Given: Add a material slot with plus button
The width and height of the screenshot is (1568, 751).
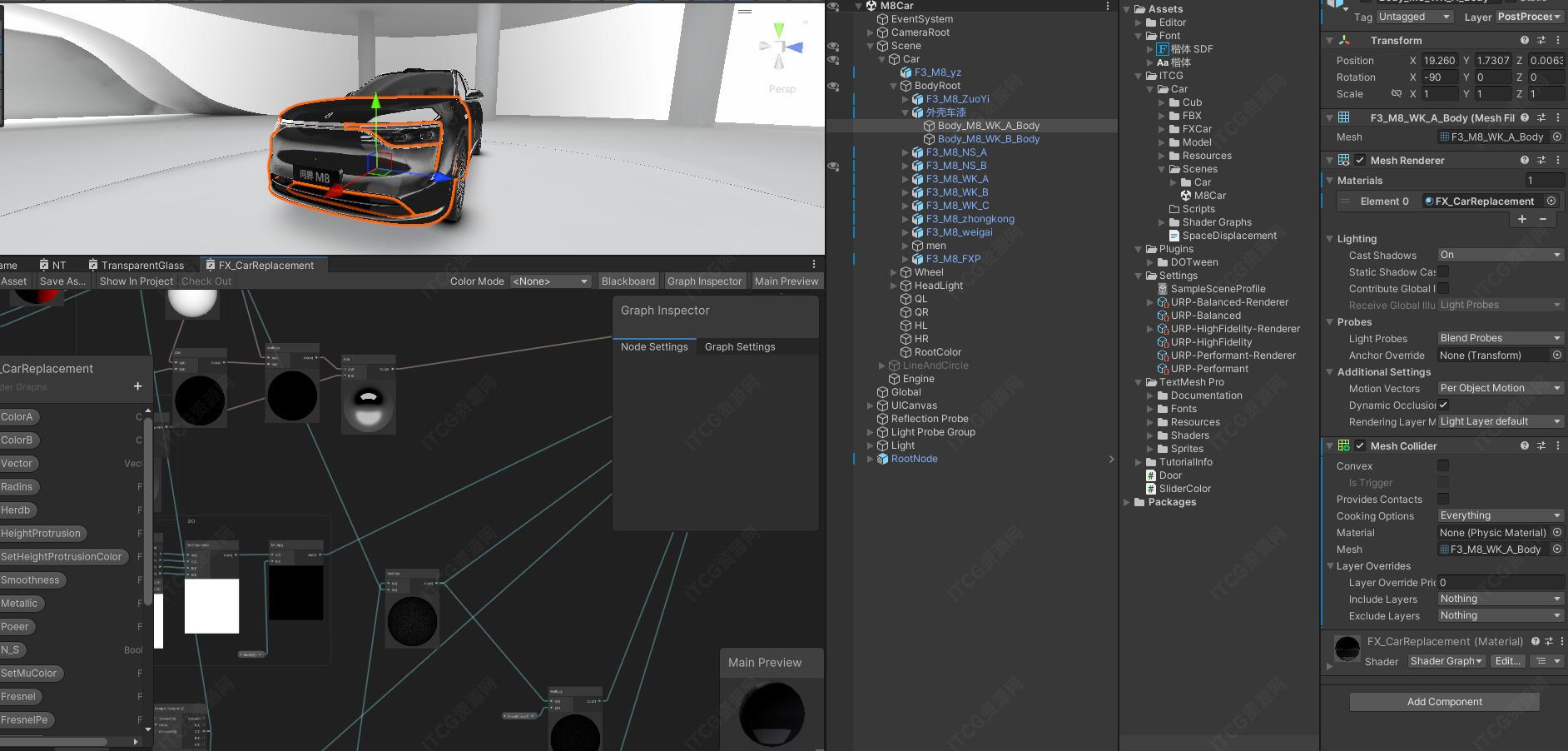Looking at the screenshot, I should coord(1522,219).
